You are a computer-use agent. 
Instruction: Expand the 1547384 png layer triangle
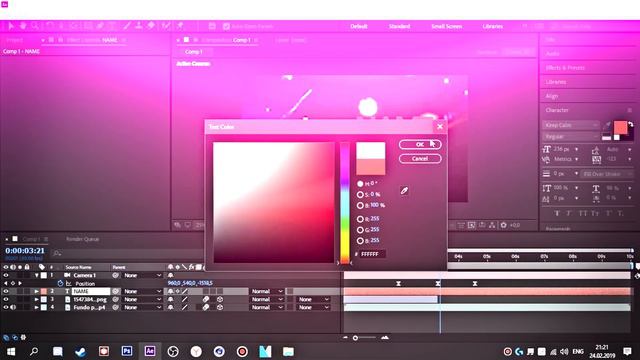point(36,299)
